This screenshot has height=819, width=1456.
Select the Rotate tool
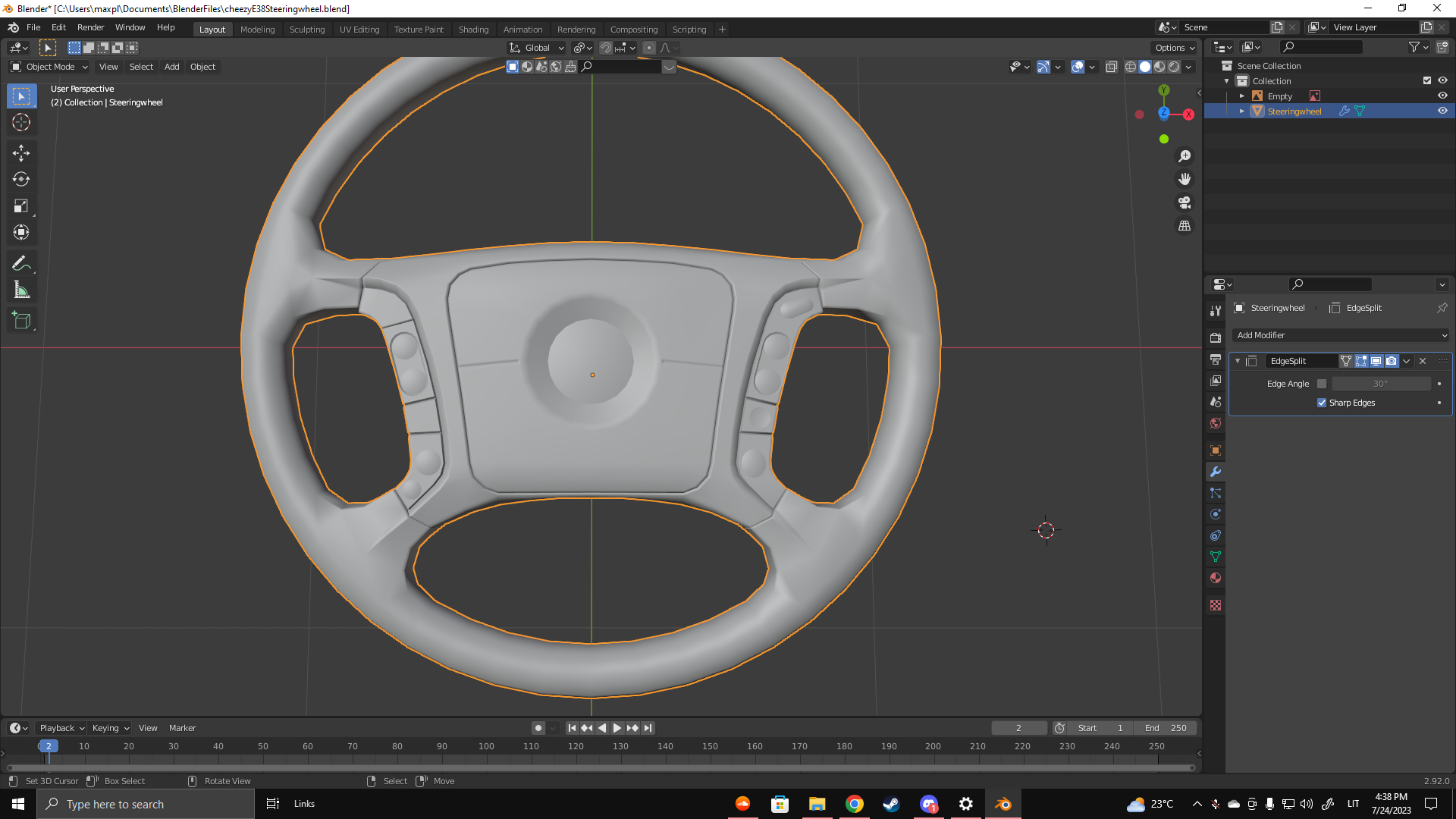pyautogui.click(x=21, y=179)
